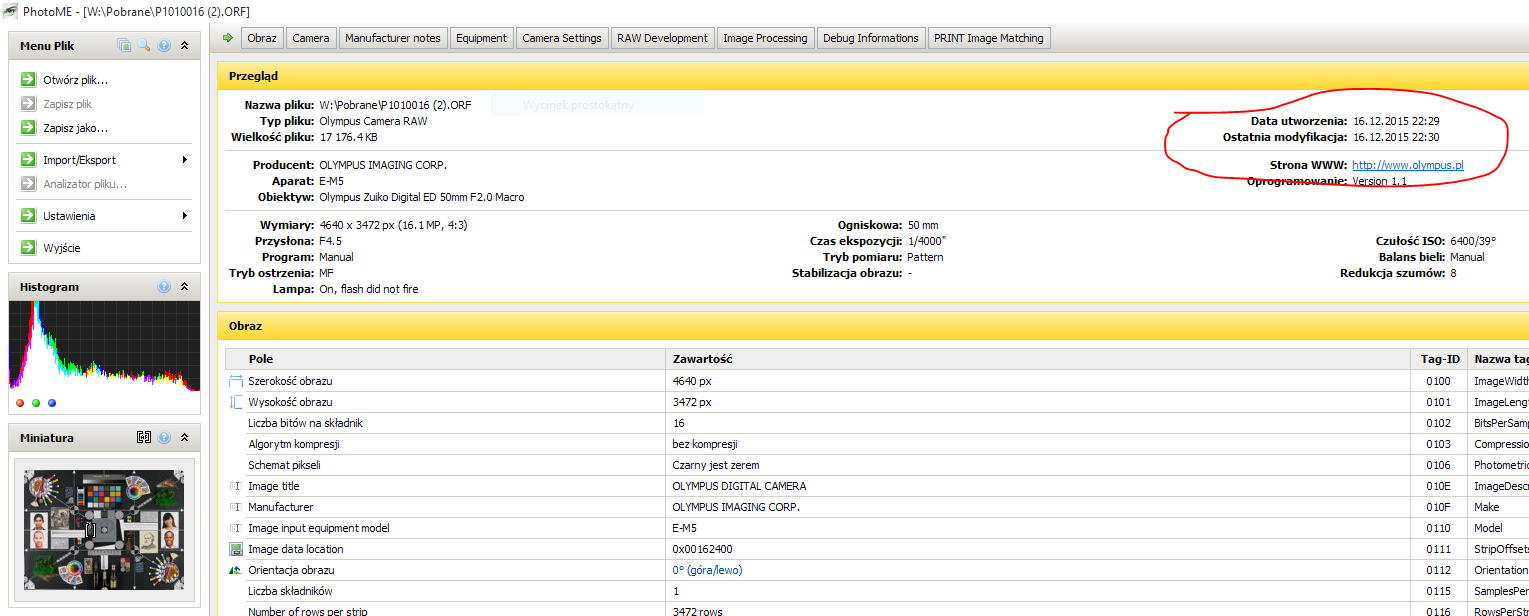
Task: Click the help icon in Miniatura panel
Action: [164, 438]
